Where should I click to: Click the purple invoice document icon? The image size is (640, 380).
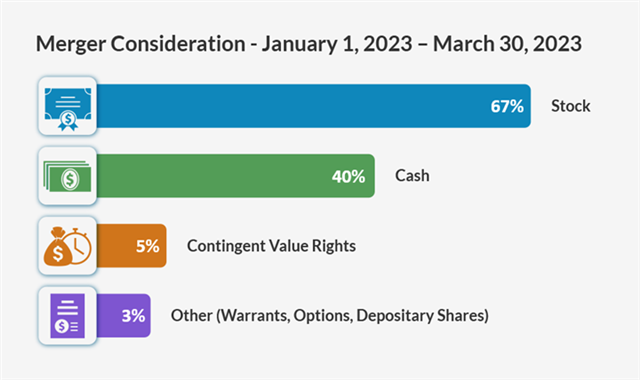click(x=67, y=316)
